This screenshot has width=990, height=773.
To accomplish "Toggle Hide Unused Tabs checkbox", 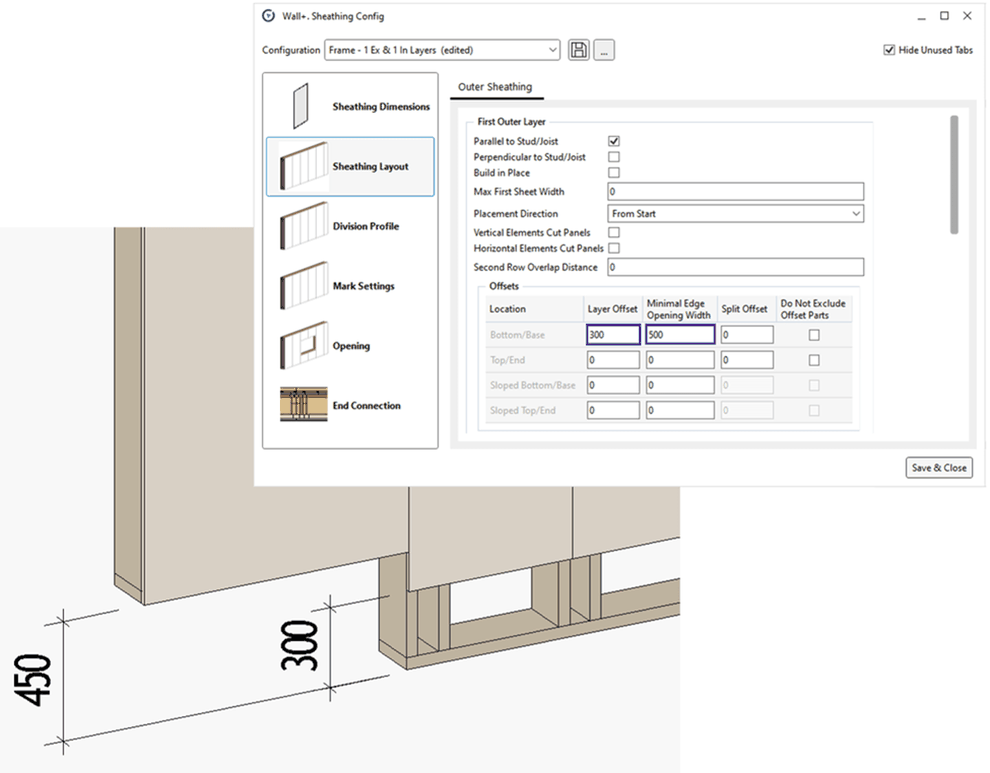I will point(889,50).
